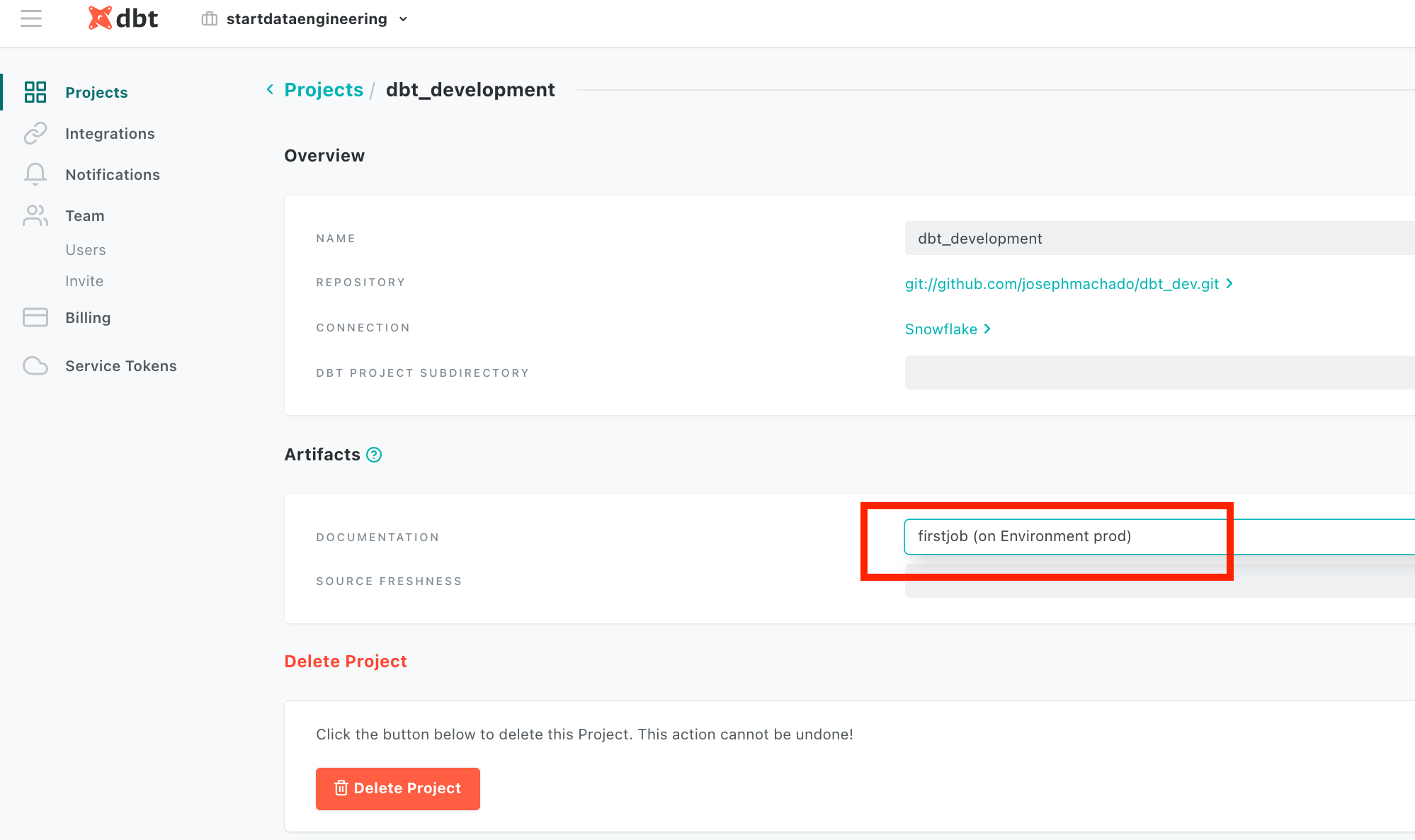This screenshot has width=1415, height=840.
Task: Click the Projects breadcrumb link
Action: (x=323, y=90)
